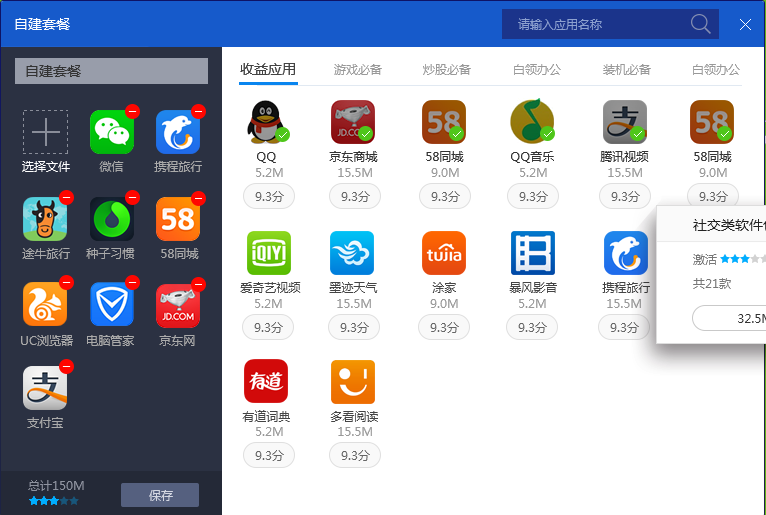Click the 9.3分 score button under 京东商城
The width and height of the screenshot is (766, 515).
(x=355, y=196)
